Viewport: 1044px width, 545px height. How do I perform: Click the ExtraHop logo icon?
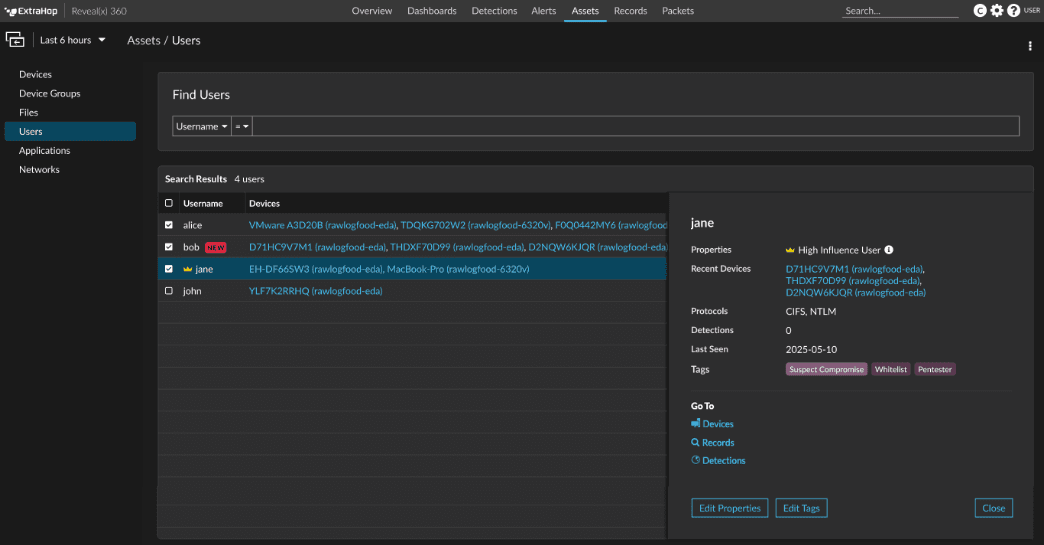pyautogui.click(x=10, y=11)
